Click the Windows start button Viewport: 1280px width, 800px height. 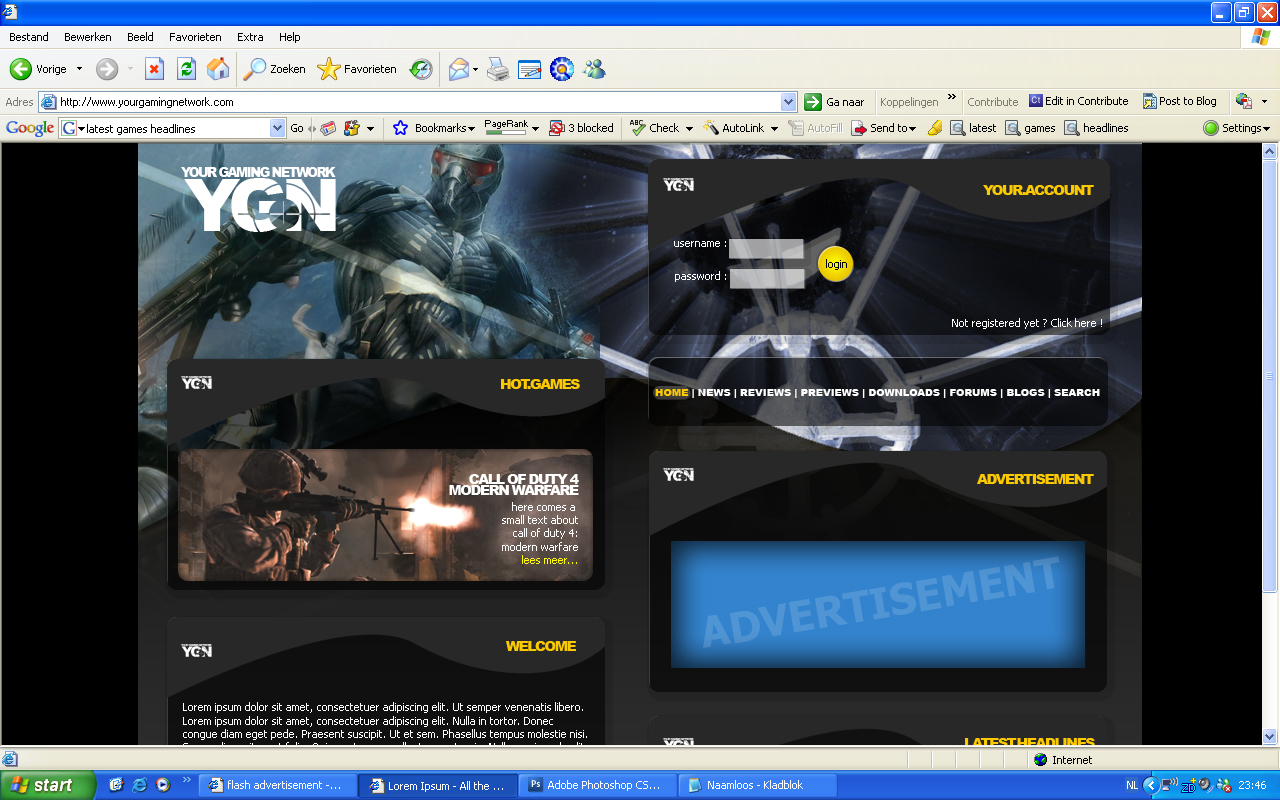pos(47,785)
